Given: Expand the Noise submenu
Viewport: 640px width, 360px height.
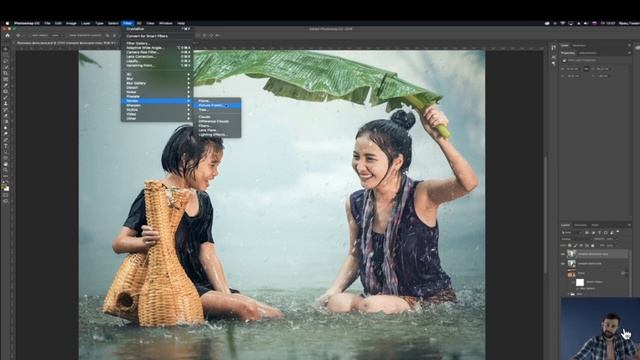Looking at the screenshot, I should click(x=157, y=92).
